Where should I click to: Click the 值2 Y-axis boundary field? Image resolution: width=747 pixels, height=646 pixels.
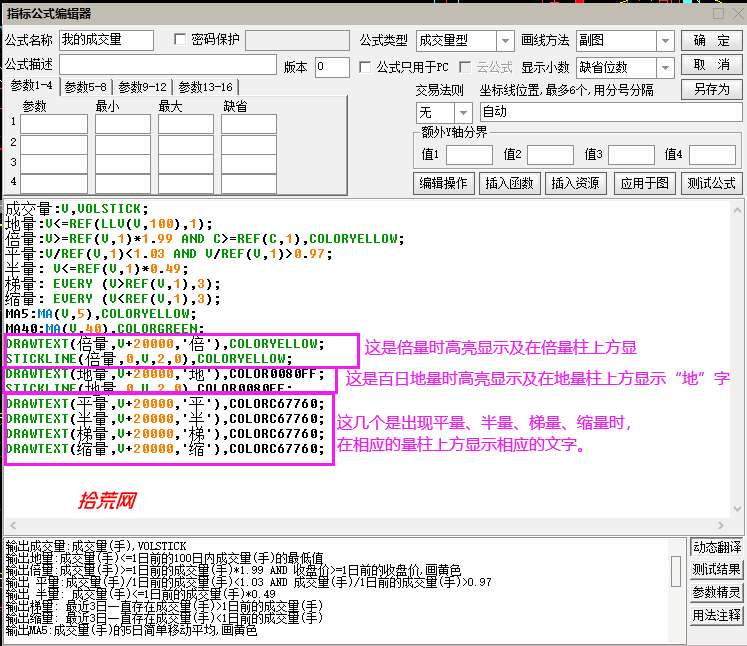point(550,155)
